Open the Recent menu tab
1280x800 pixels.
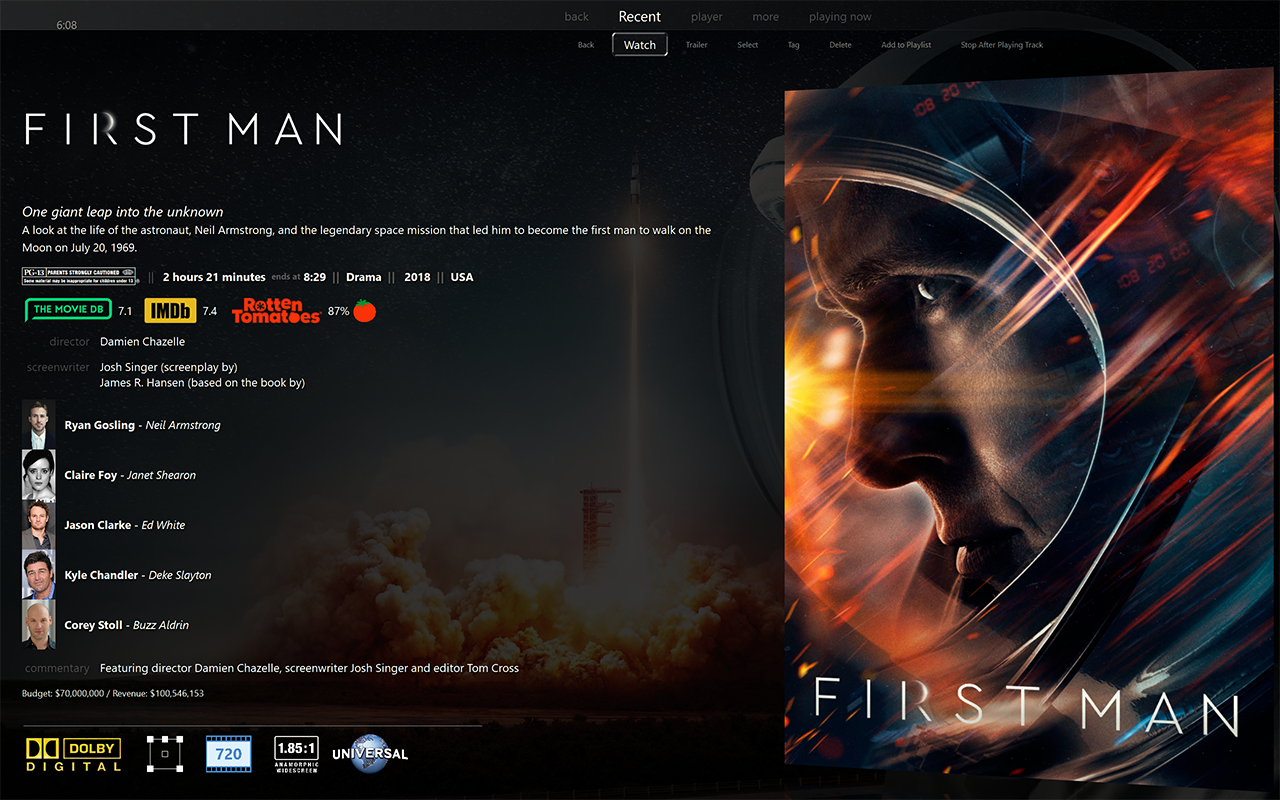(640, 17)
